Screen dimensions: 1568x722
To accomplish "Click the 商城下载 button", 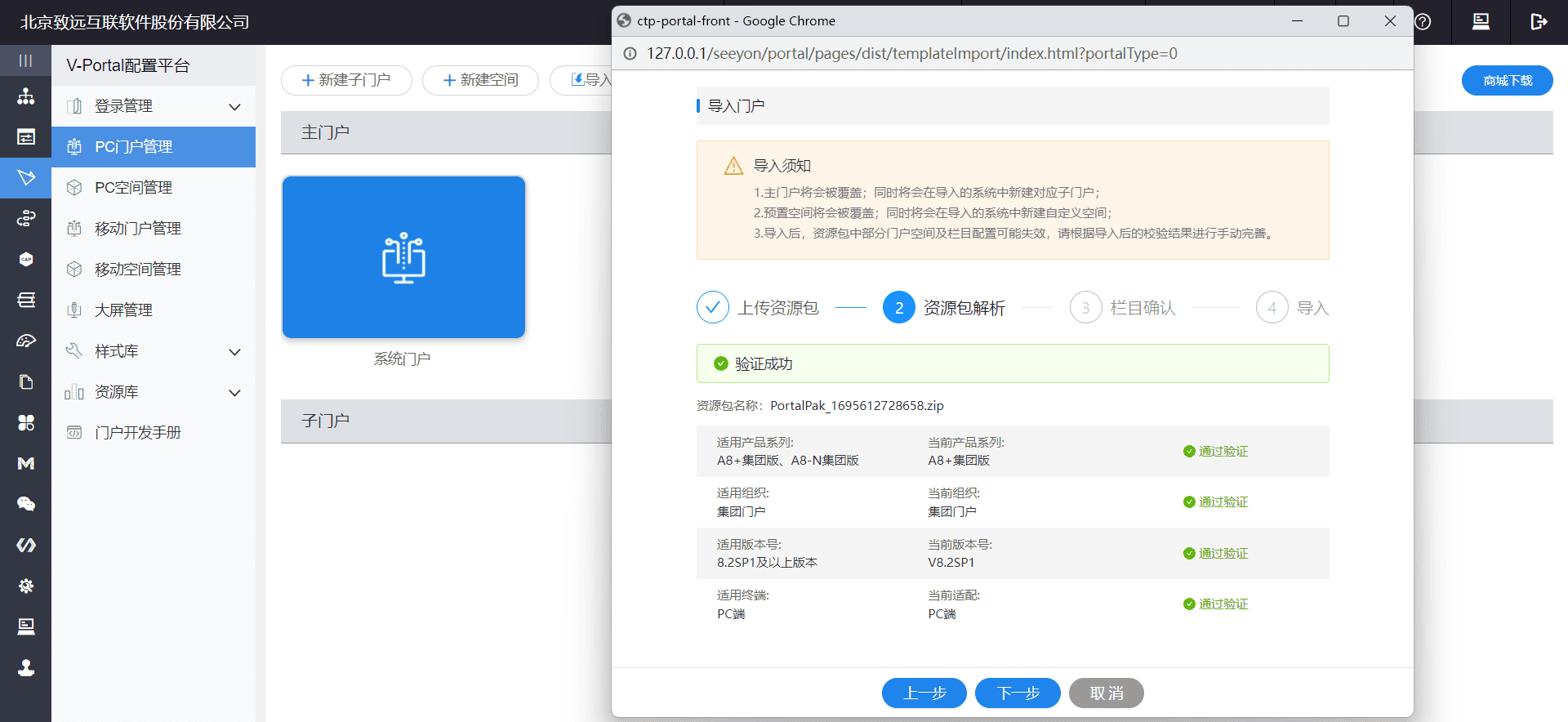I will (1507, 81).
